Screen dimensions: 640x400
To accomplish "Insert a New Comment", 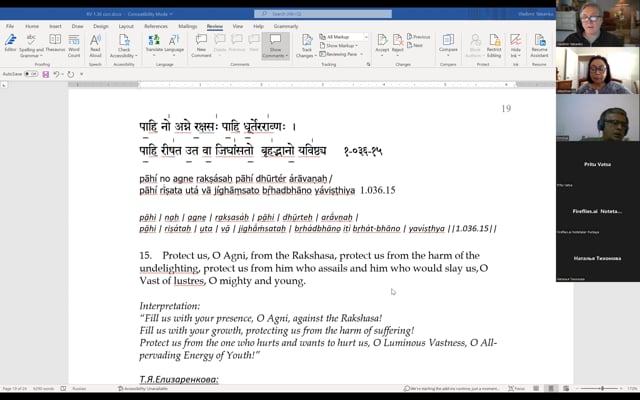I will [201, 45].
